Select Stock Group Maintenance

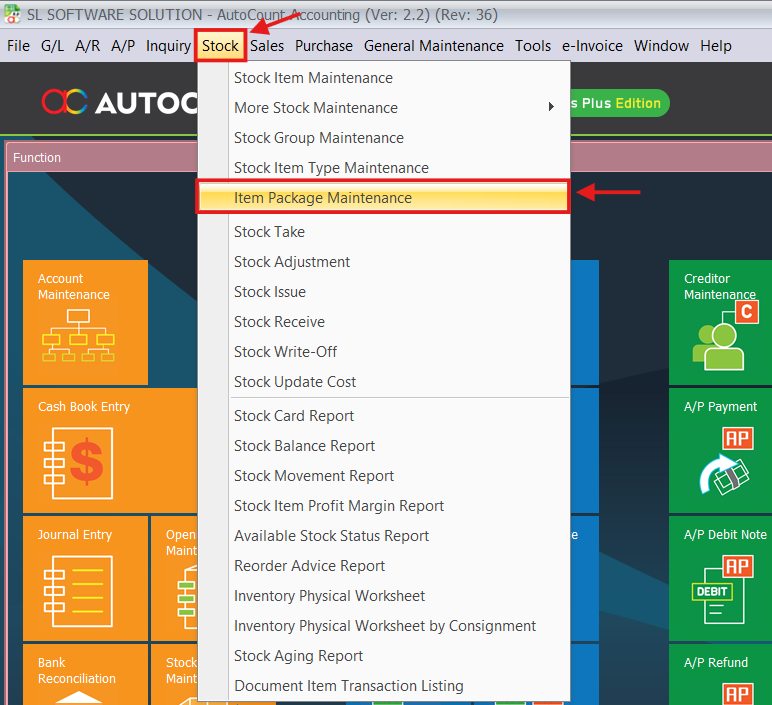coord(384,138)
